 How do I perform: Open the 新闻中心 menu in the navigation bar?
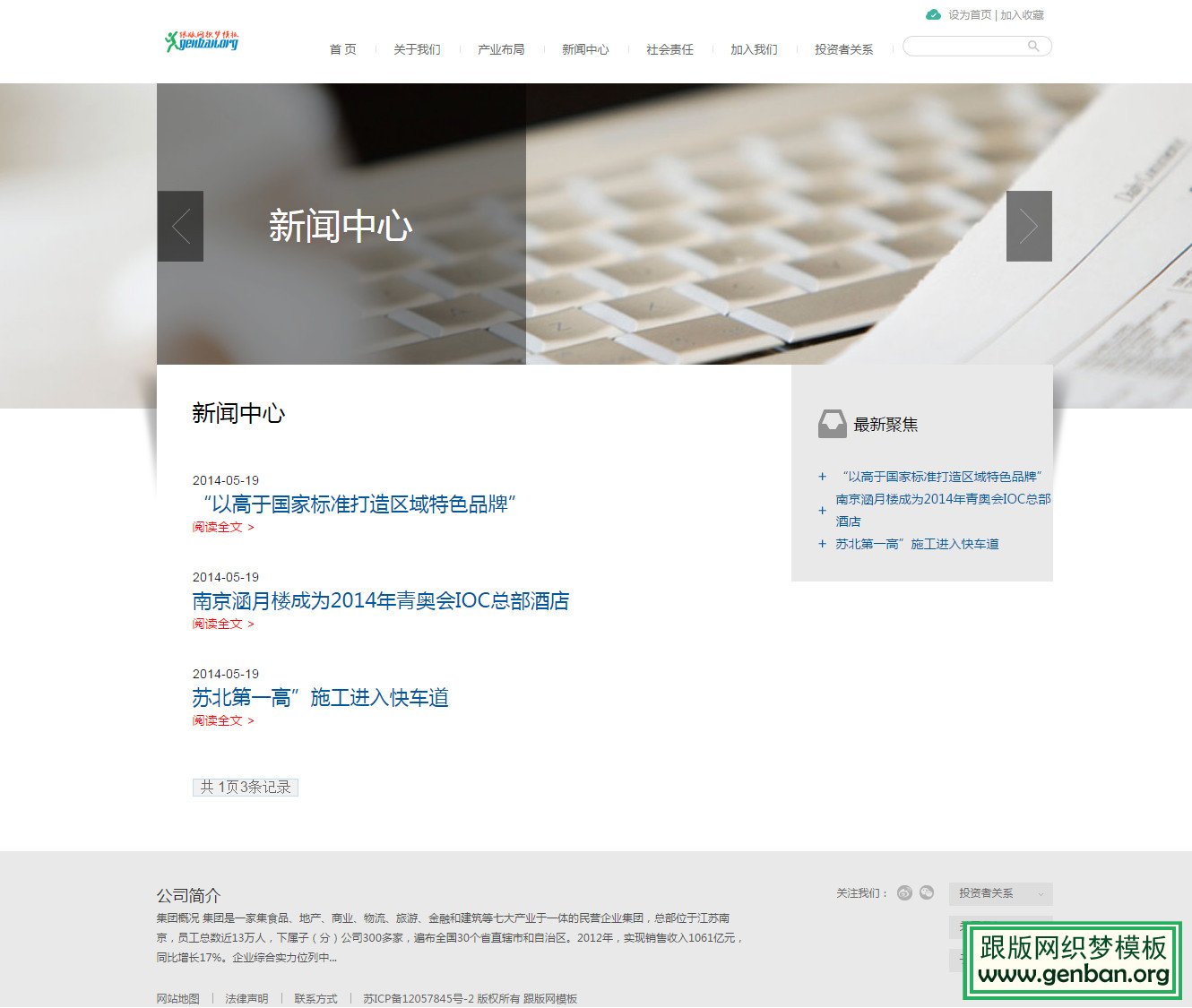(x=584, y=50)
